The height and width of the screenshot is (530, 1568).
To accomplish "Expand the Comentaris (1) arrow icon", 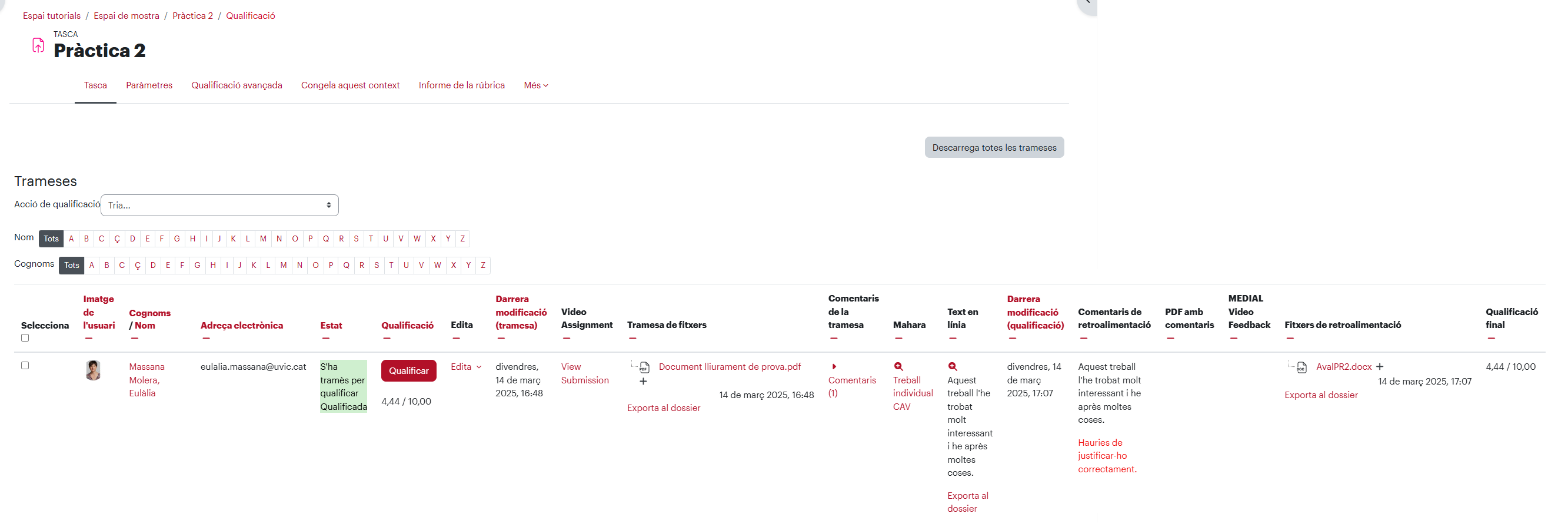I will (834, 367).
